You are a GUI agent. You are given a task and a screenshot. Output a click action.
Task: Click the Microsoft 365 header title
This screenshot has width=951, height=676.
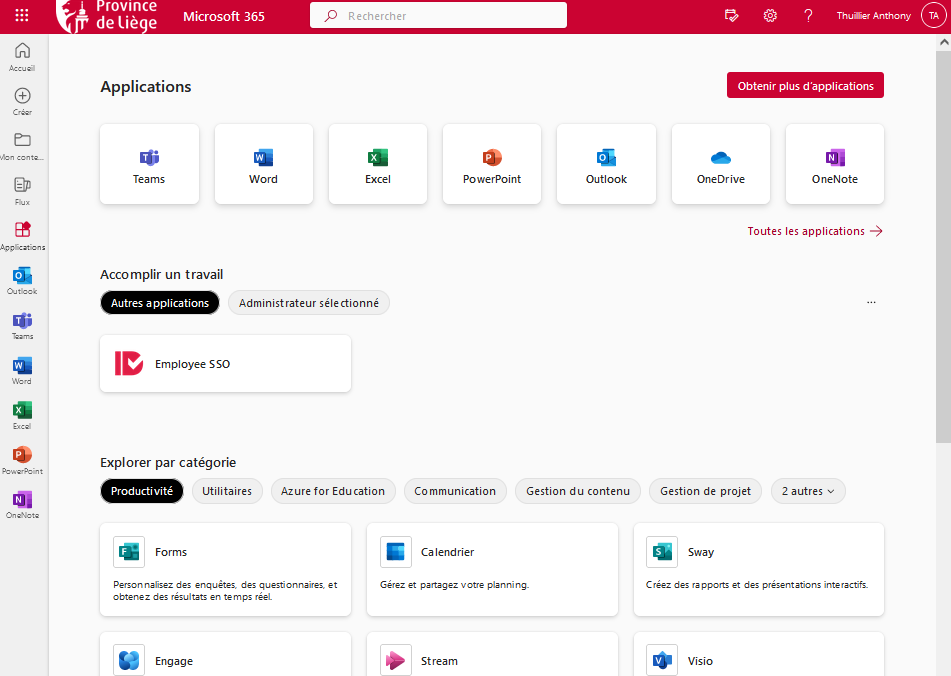click(224, 16)
